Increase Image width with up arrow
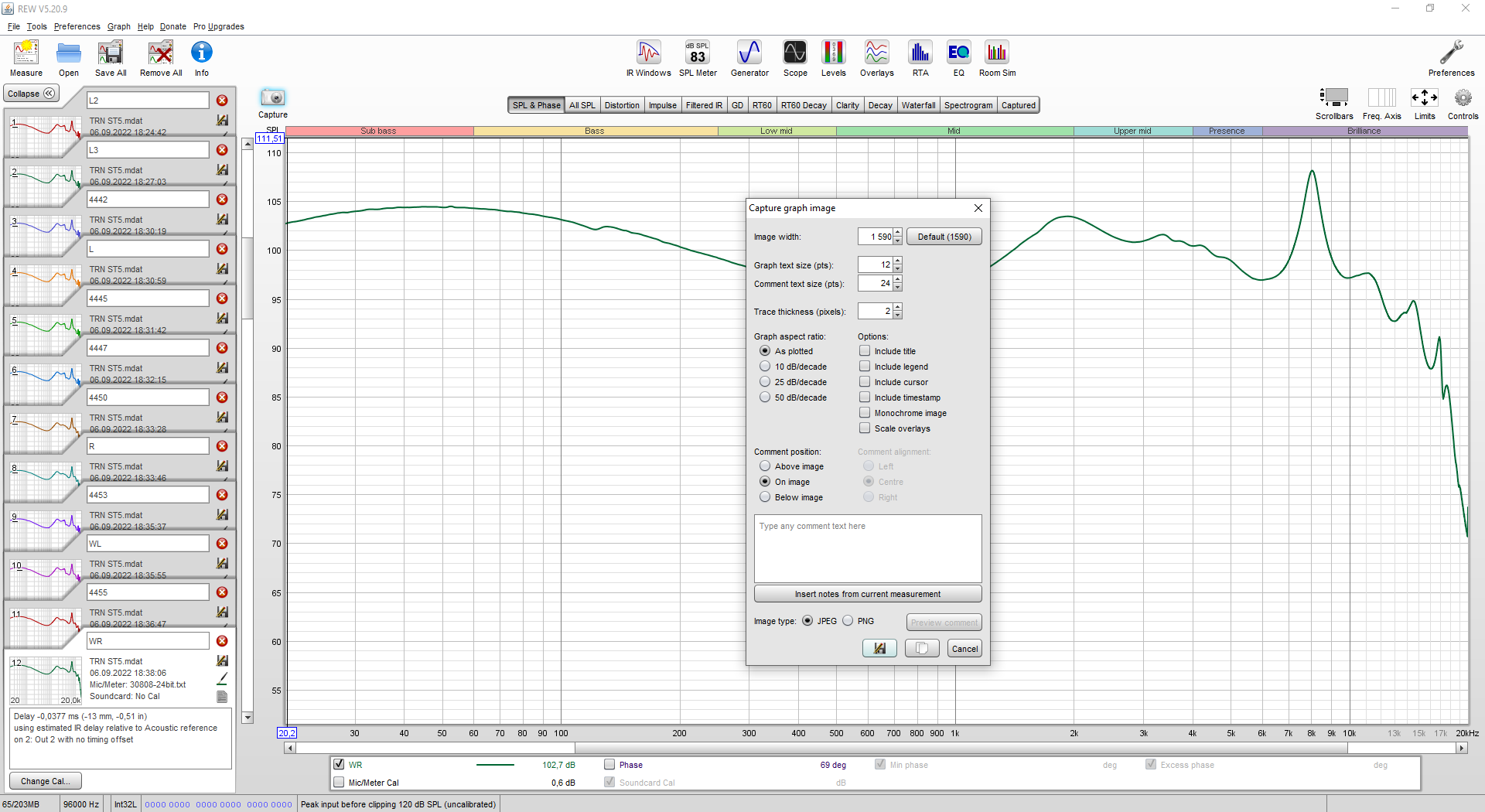The image size is (1485, 812). [x=898, y=232]
